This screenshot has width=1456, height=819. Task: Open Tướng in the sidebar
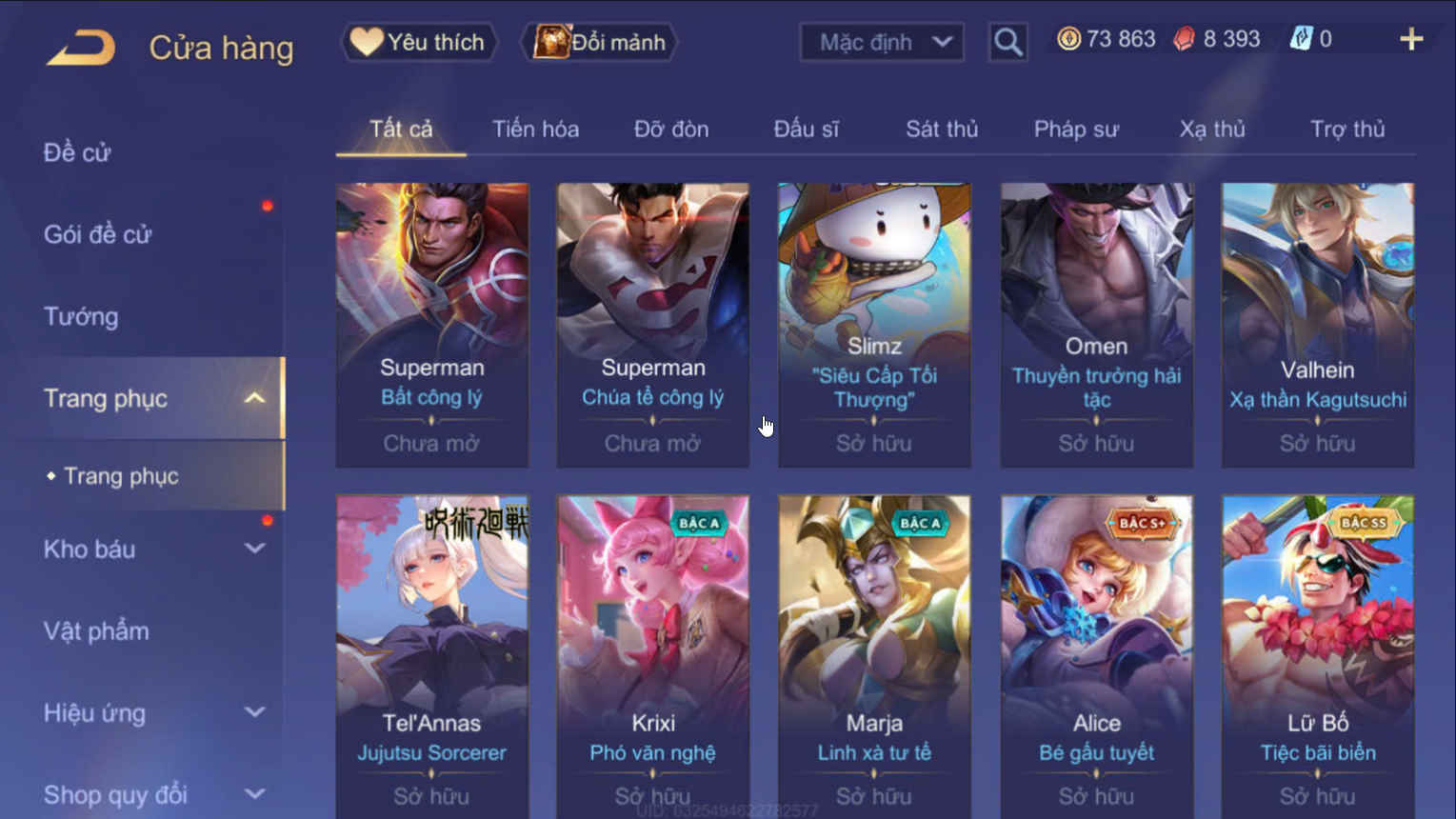(x=81, y=316)
